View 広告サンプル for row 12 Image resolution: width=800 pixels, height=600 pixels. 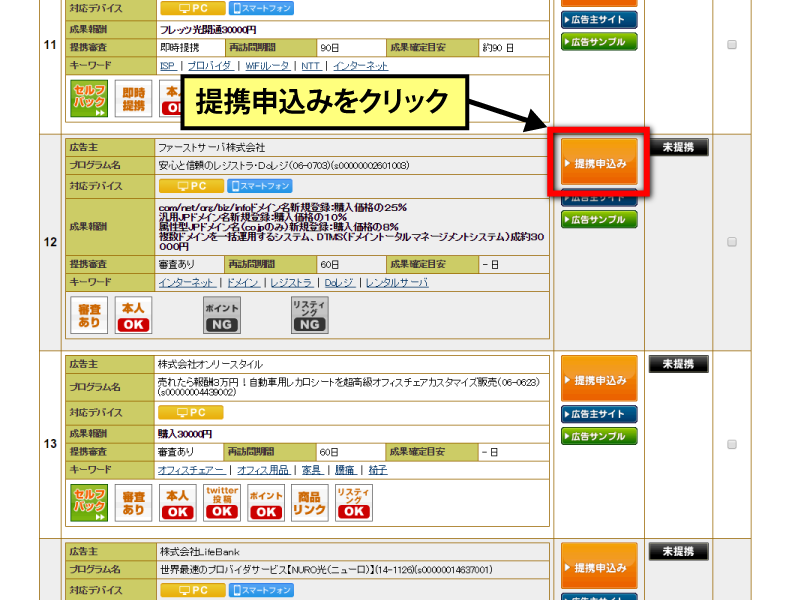599,219
